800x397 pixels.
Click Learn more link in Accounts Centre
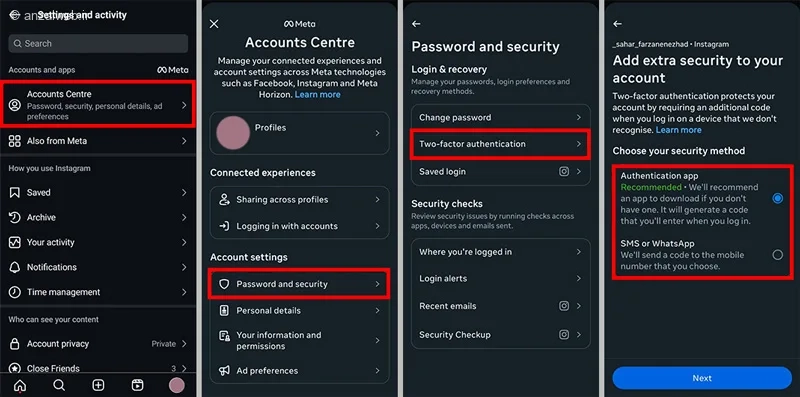coord(317,94)
